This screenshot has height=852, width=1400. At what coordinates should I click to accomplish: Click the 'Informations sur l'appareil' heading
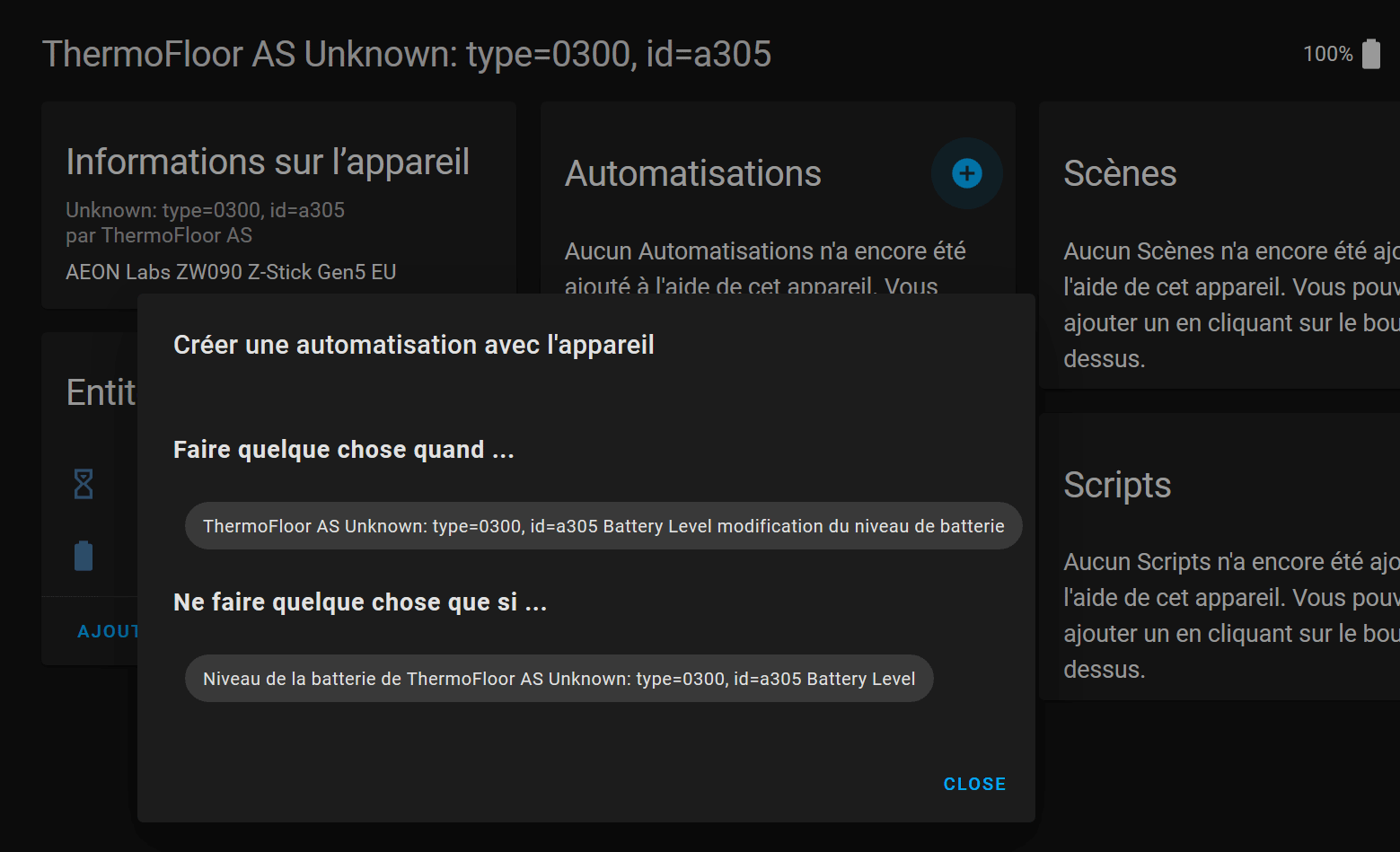(x=268, y=162)
